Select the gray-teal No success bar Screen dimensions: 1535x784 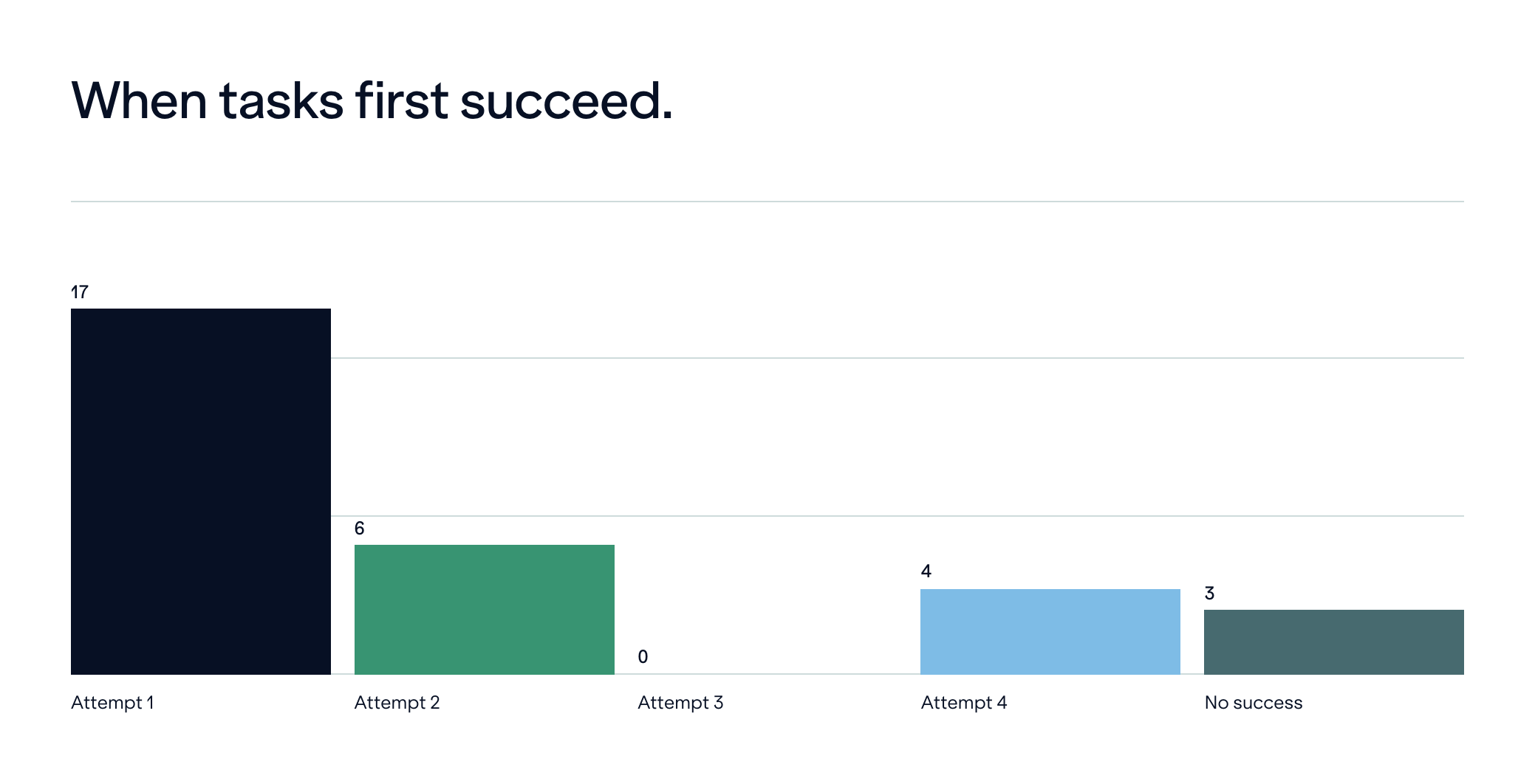click(x=1334, y=642)
